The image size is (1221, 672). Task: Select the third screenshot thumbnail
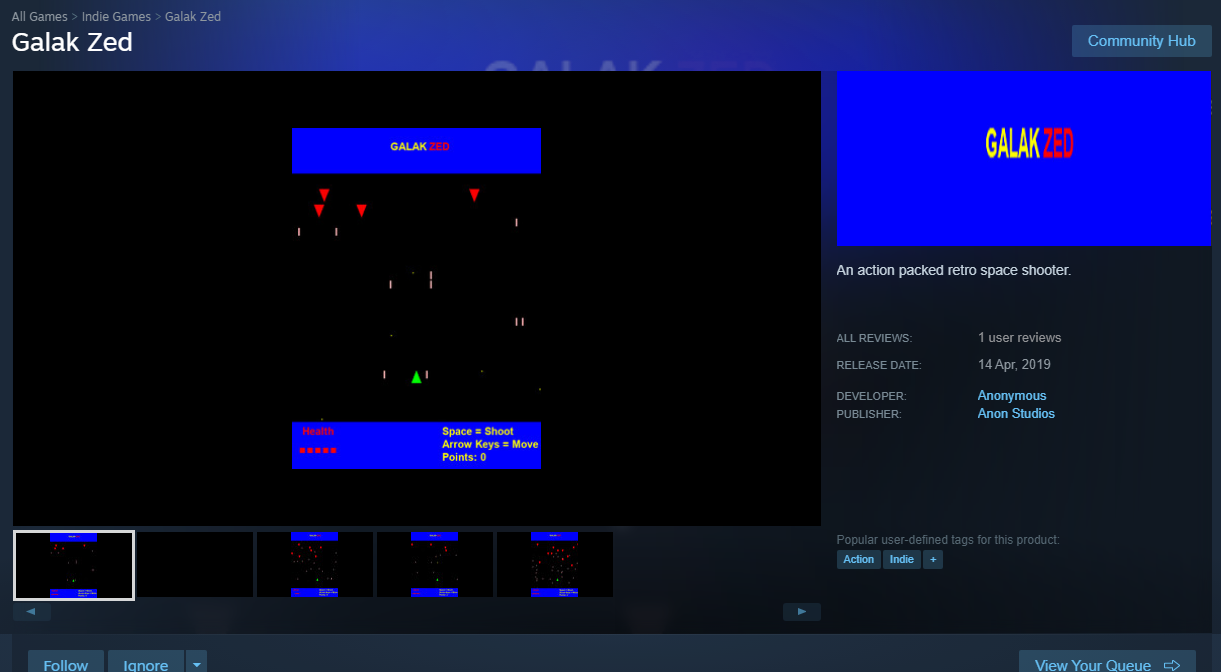click(315, 565)
